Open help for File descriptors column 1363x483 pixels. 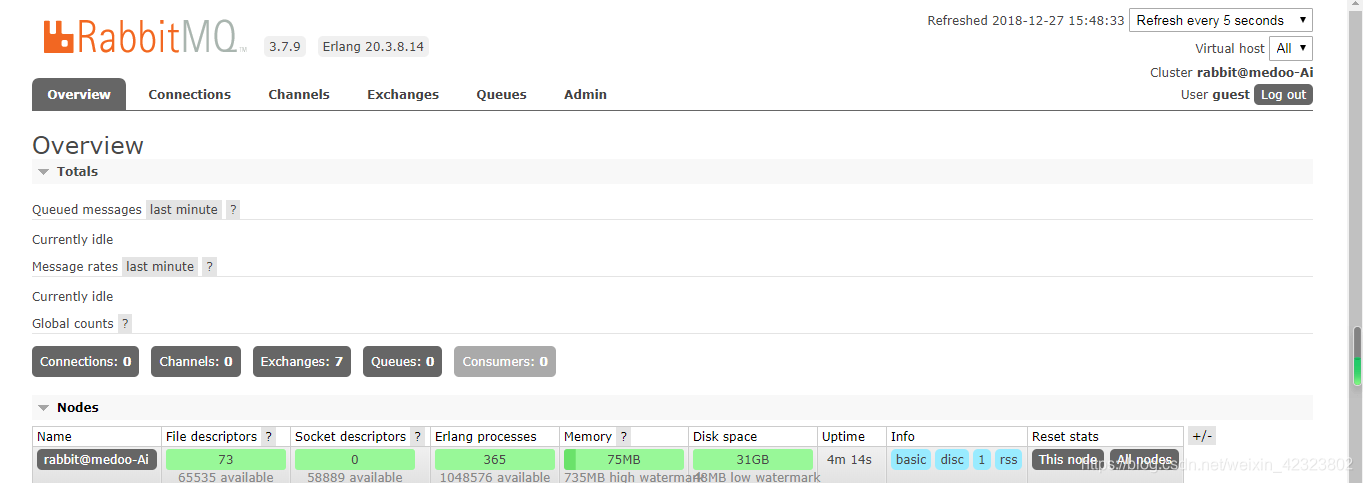[x=268, y=436]
